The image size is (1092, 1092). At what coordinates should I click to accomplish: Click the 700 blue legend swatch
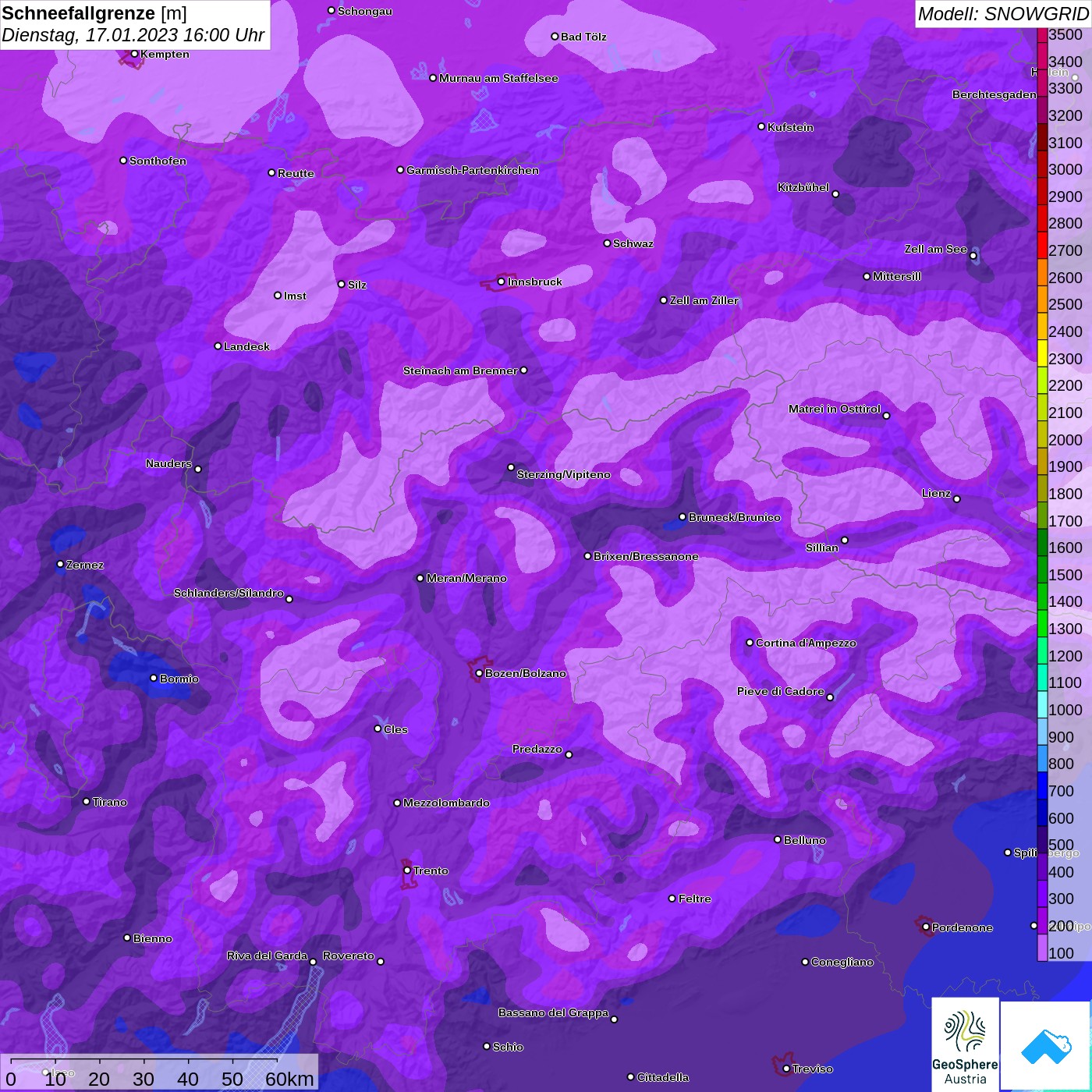(1042, 785)
